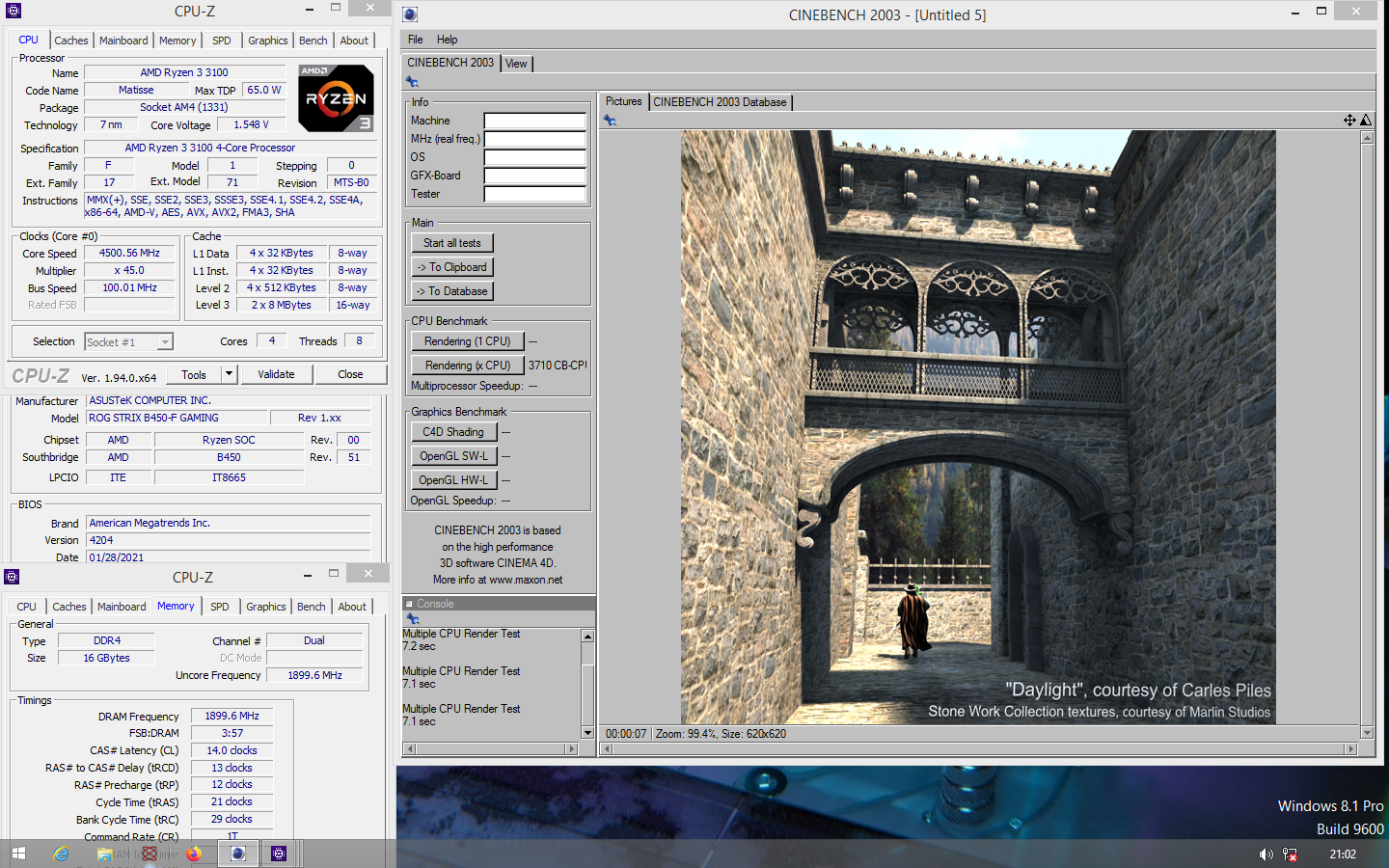
Task: Click the To Database button
Action: click(x=452, y=291)
